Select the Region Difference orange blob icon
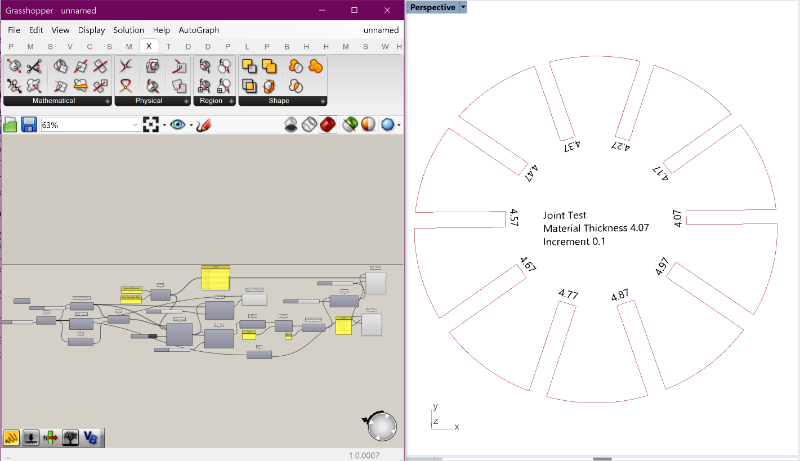The image size is (800, 461). (295, 66)
